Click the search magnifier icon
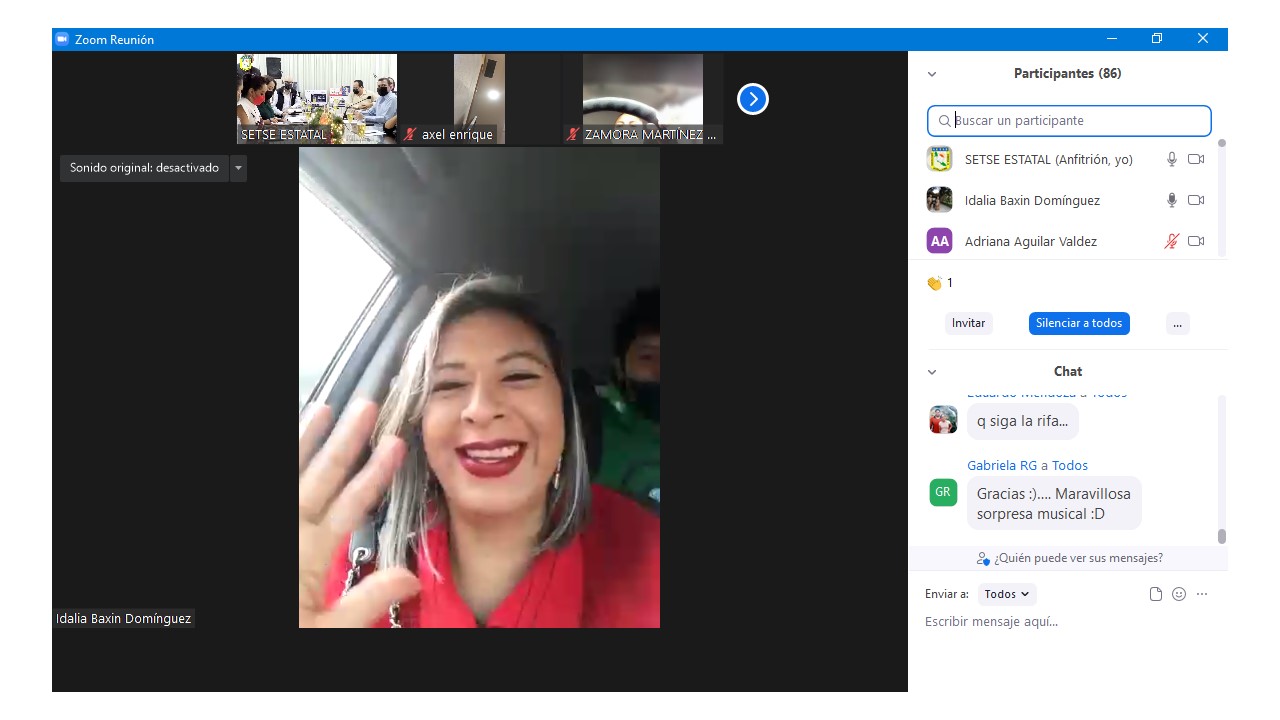The height and width of the screenshot is (720, 1280). [944, 121]
